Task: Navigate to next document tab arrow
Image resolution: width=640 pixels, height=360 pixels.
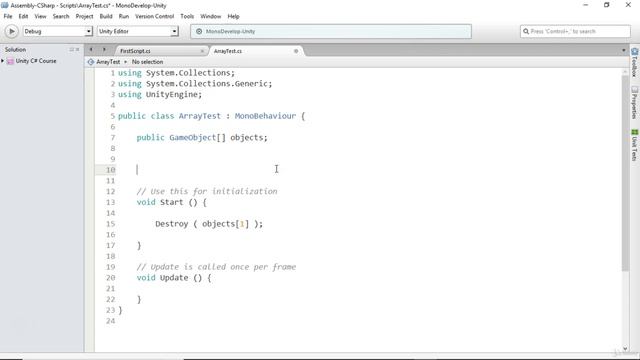Action: [x=104, y=49]
